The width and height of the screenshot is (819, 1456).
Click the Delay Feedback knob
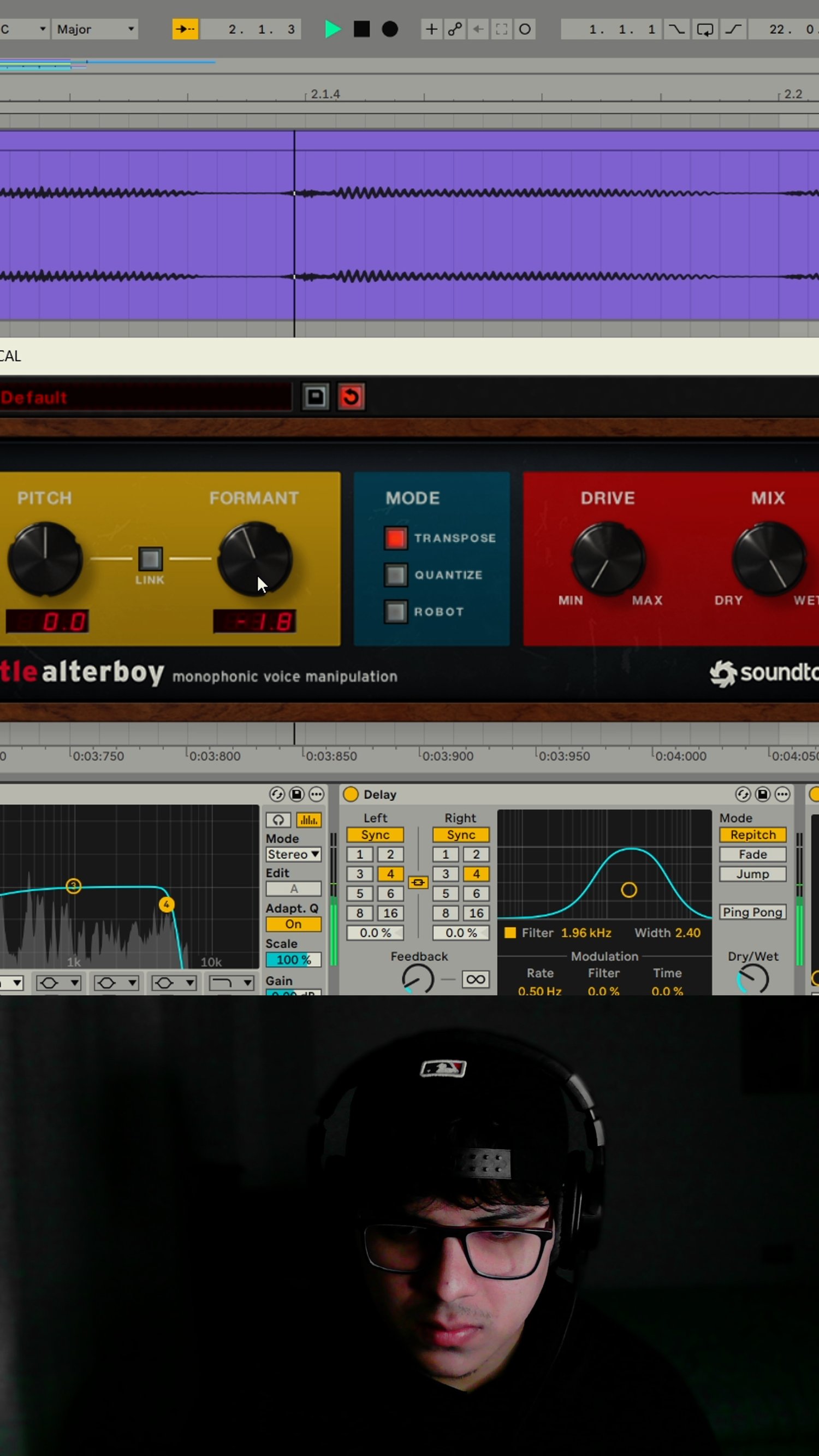point(418,980)
